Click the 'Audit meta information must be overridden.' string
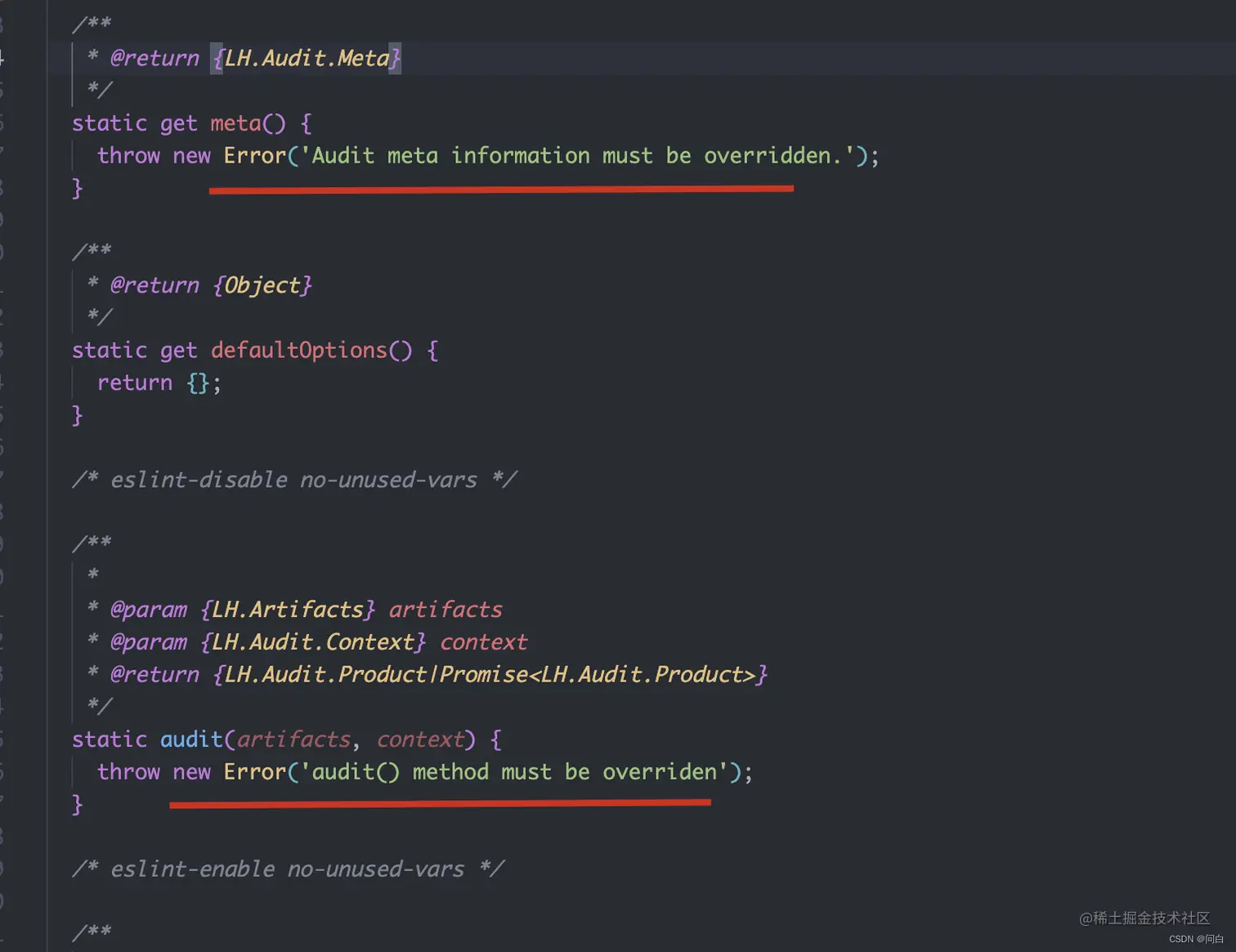 [578, 155]
